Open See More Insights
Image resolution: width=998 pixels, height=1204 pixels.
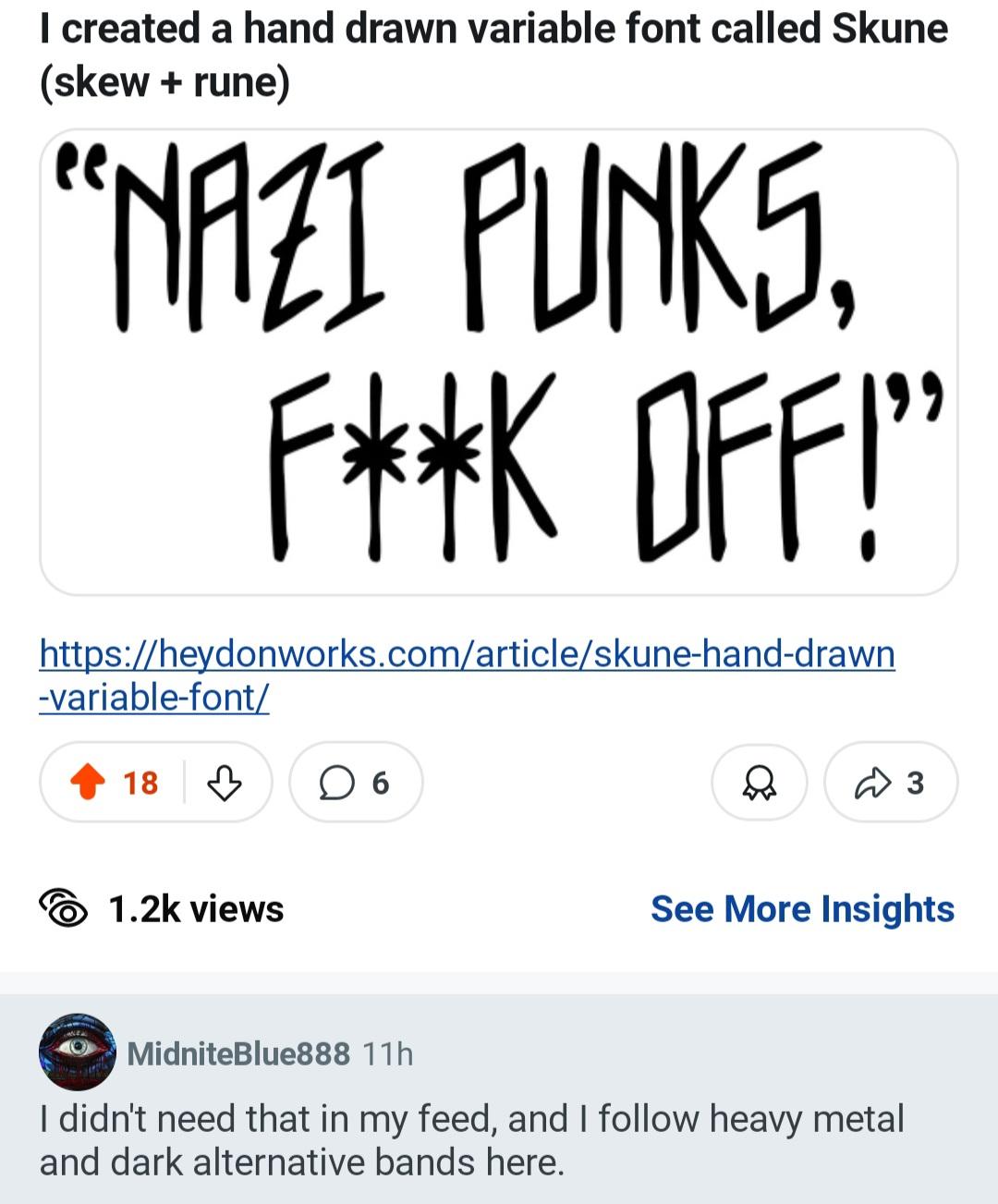point(802,908)
